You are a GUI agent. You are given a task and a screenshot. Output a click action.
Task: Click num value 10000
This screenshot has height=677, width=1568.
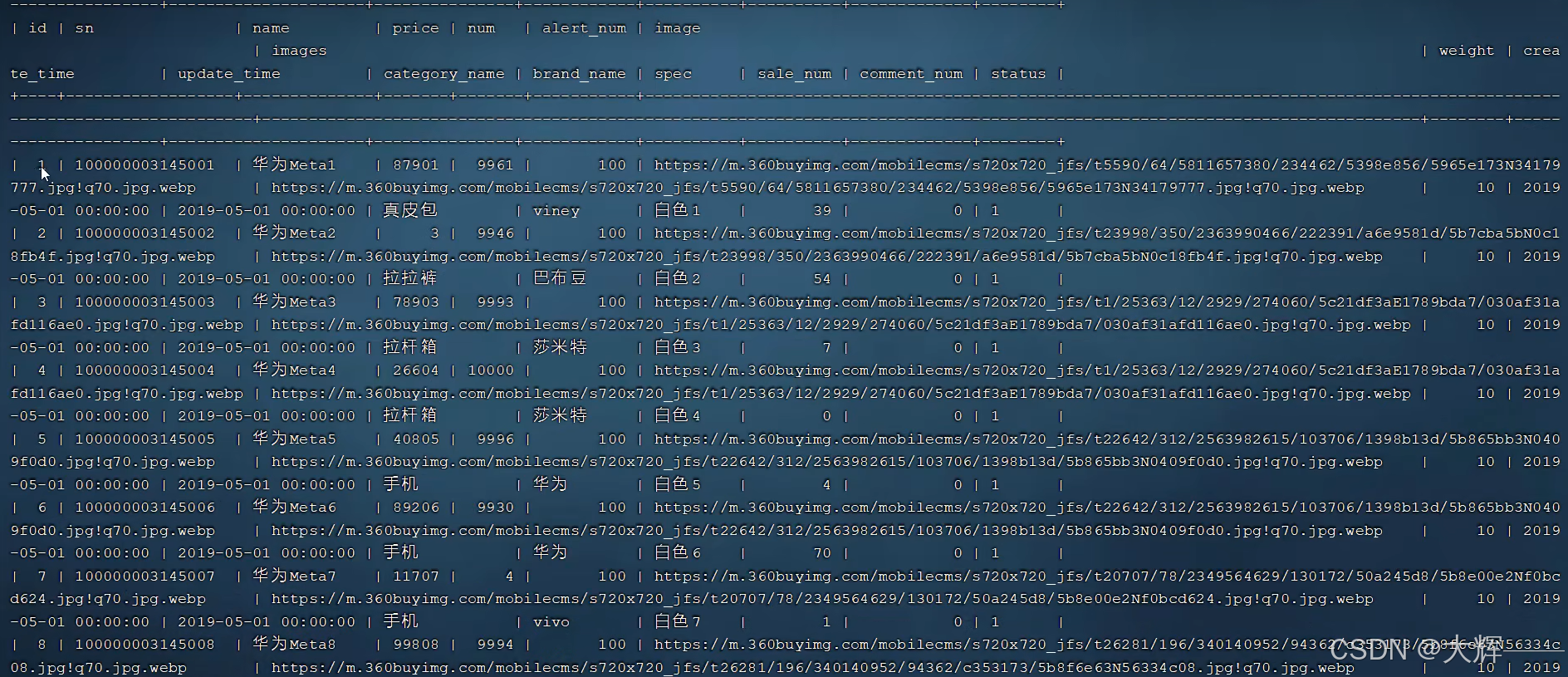[490, 370]
